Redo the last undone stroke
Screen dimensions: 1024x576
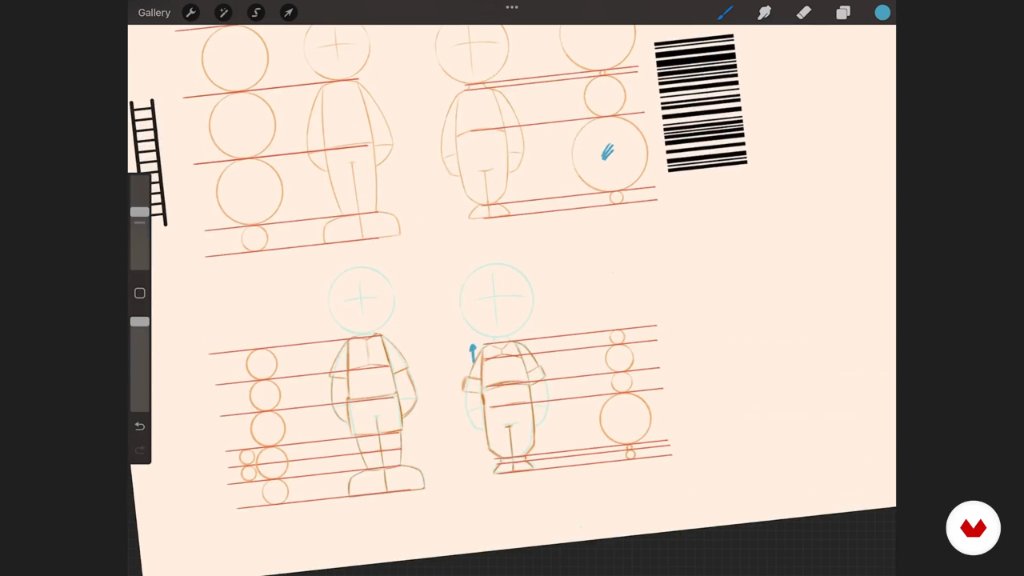(140, 450)
